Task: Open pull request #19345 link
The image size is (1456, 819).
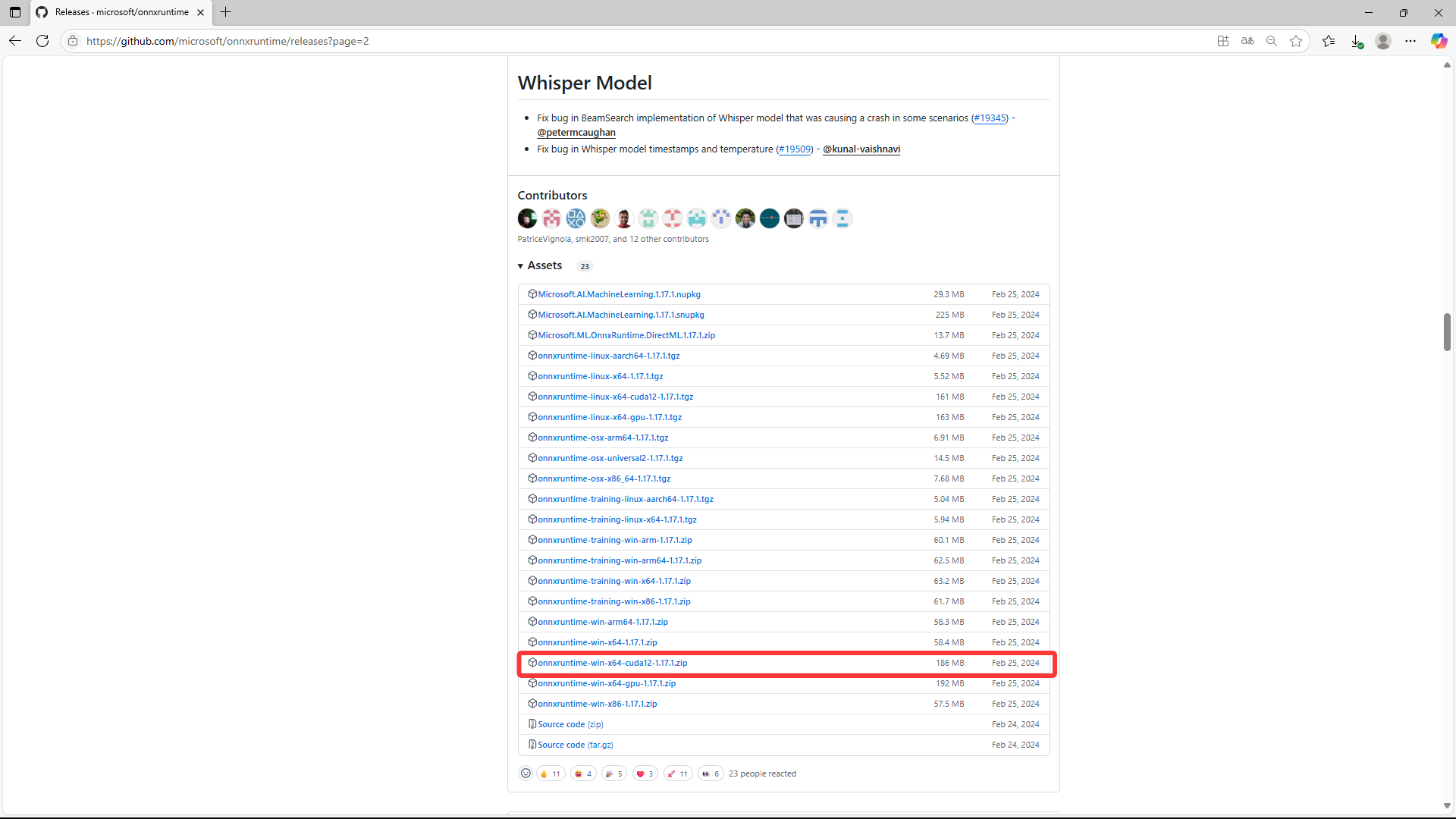Action: pos(990,118)
